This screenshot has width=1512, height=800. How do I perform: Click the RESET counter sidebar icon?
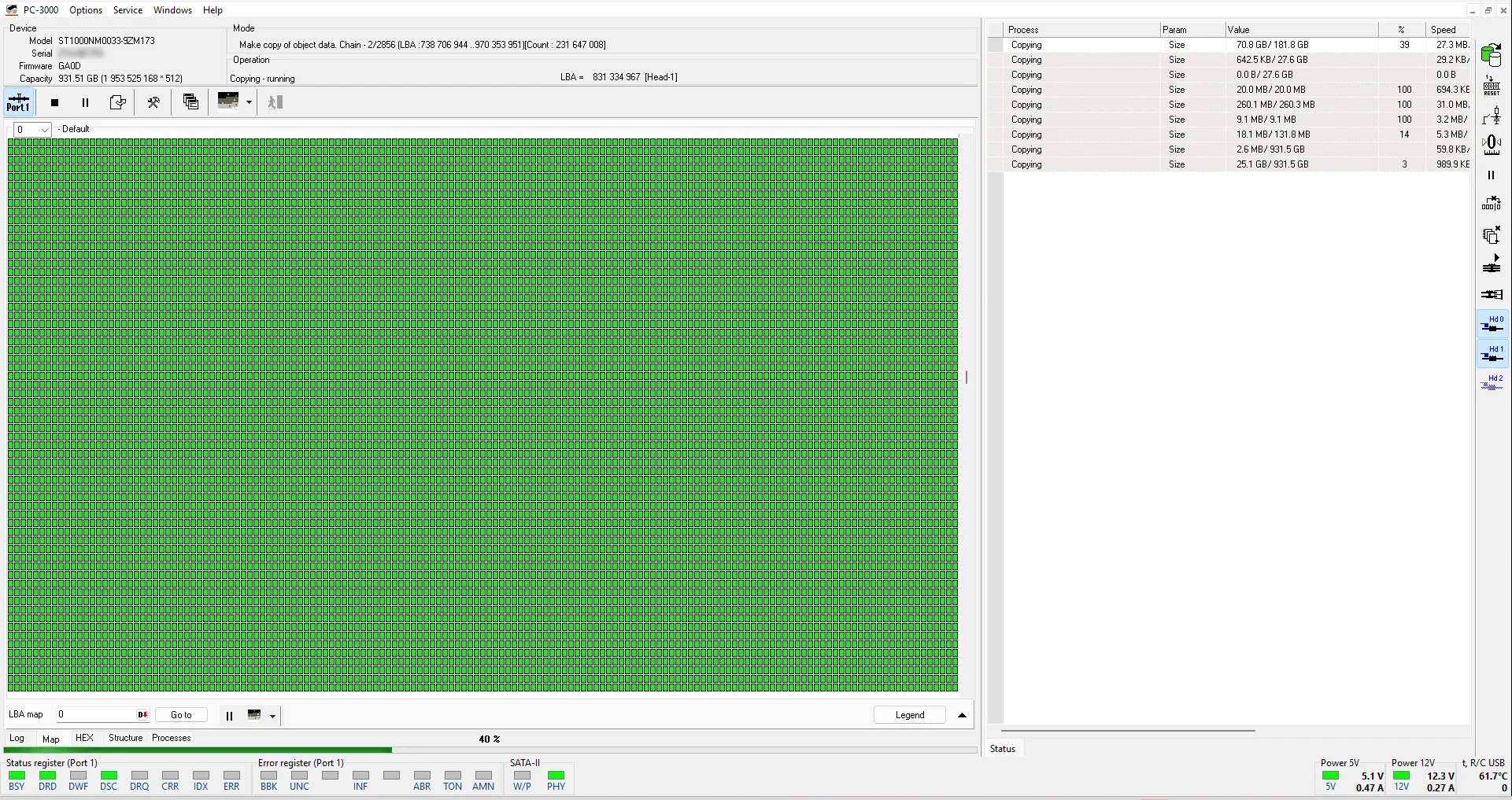(x=1492, y=85)
